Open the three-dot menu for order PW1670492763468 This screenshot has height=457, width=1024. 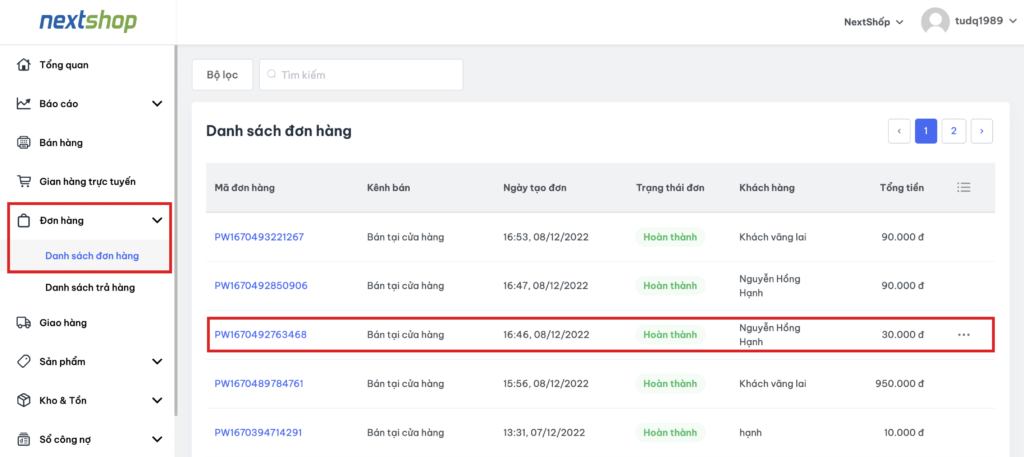964,335
